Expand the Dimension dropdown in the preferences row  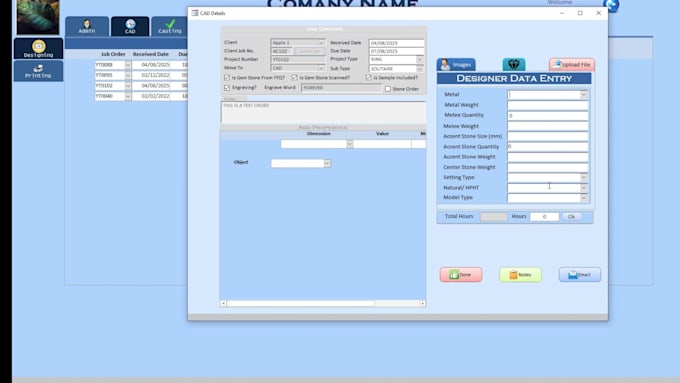(x=350, y=144)
